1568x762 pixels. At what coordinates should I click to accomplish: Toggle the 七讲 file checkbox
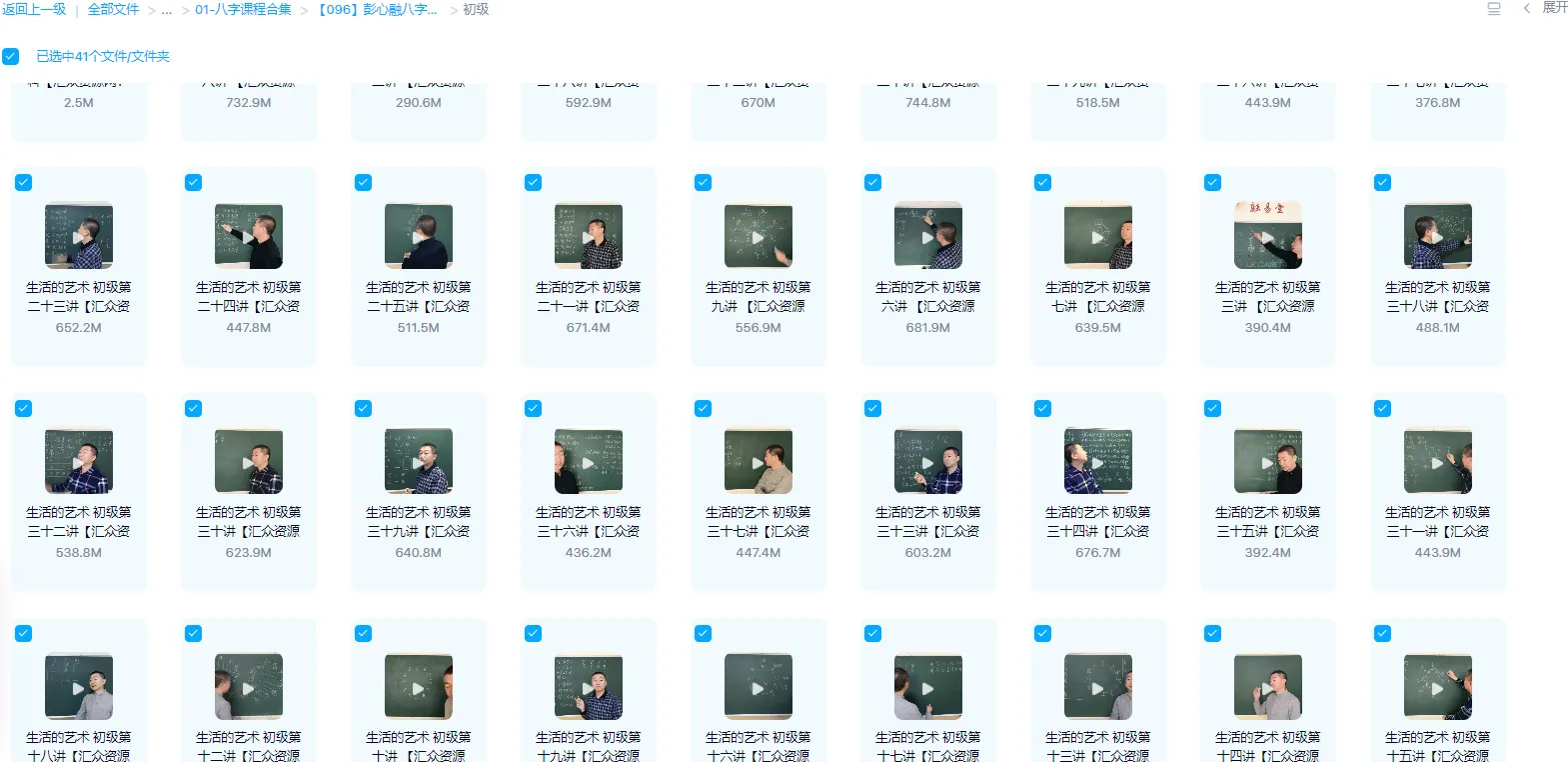(x=1042, y=182)
